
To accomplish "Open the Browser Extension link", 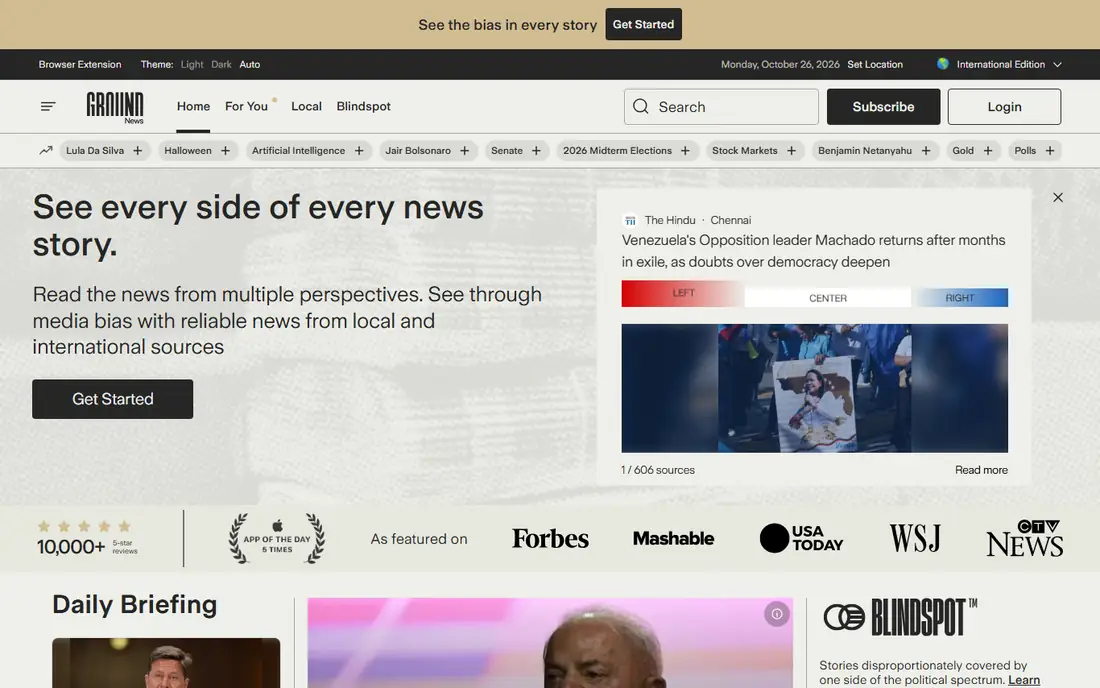I will coord(80,65).
